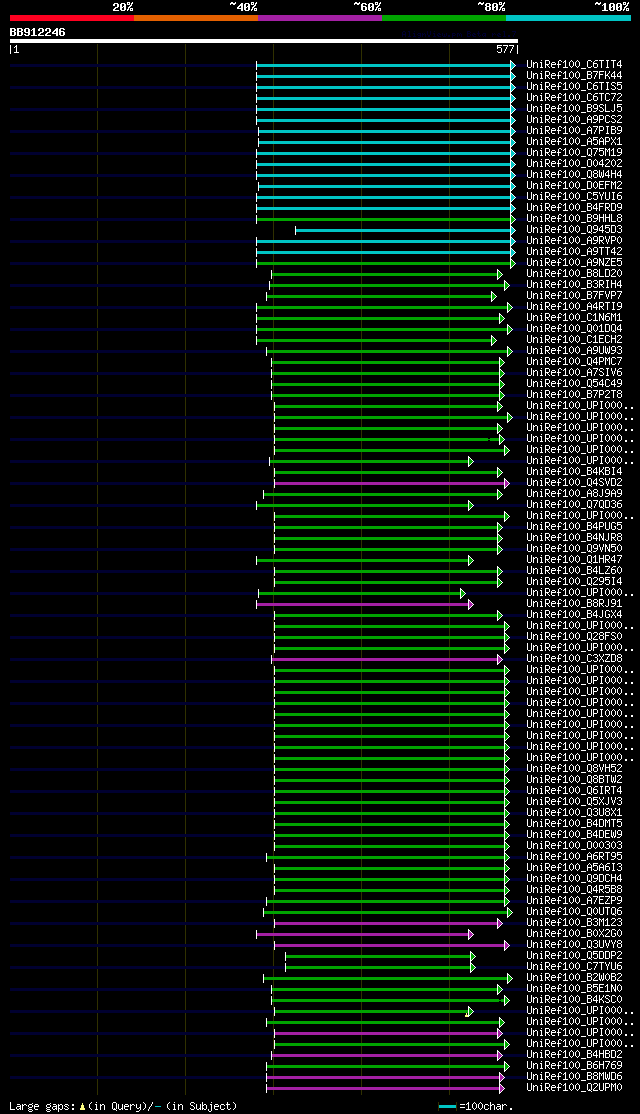
Task: Open hit UniRef100_C6TIS5
Action: (574, 87)
